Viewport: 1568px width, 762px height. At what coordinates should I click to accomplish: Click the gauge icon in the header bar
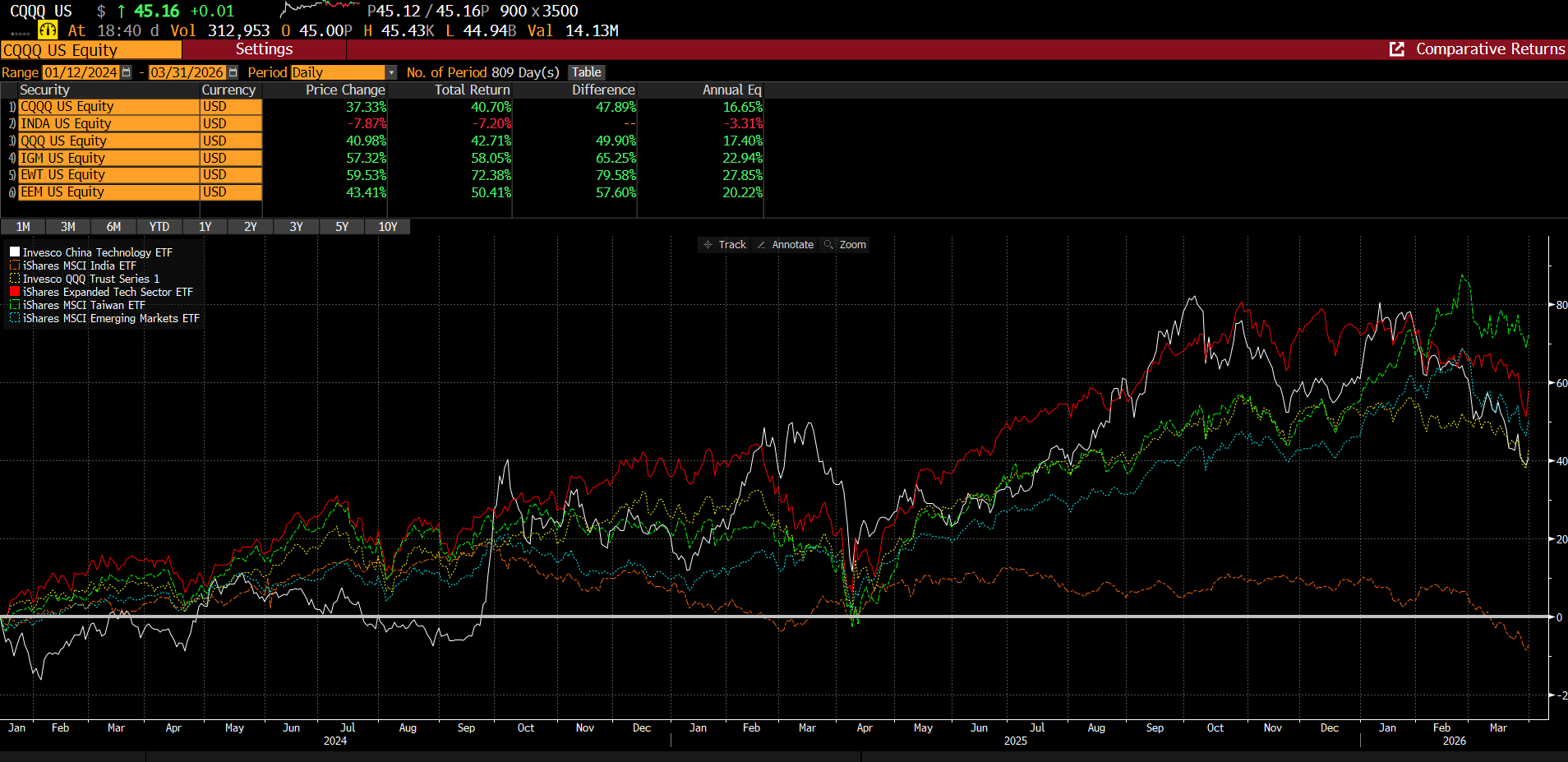[x=47, y=29]
